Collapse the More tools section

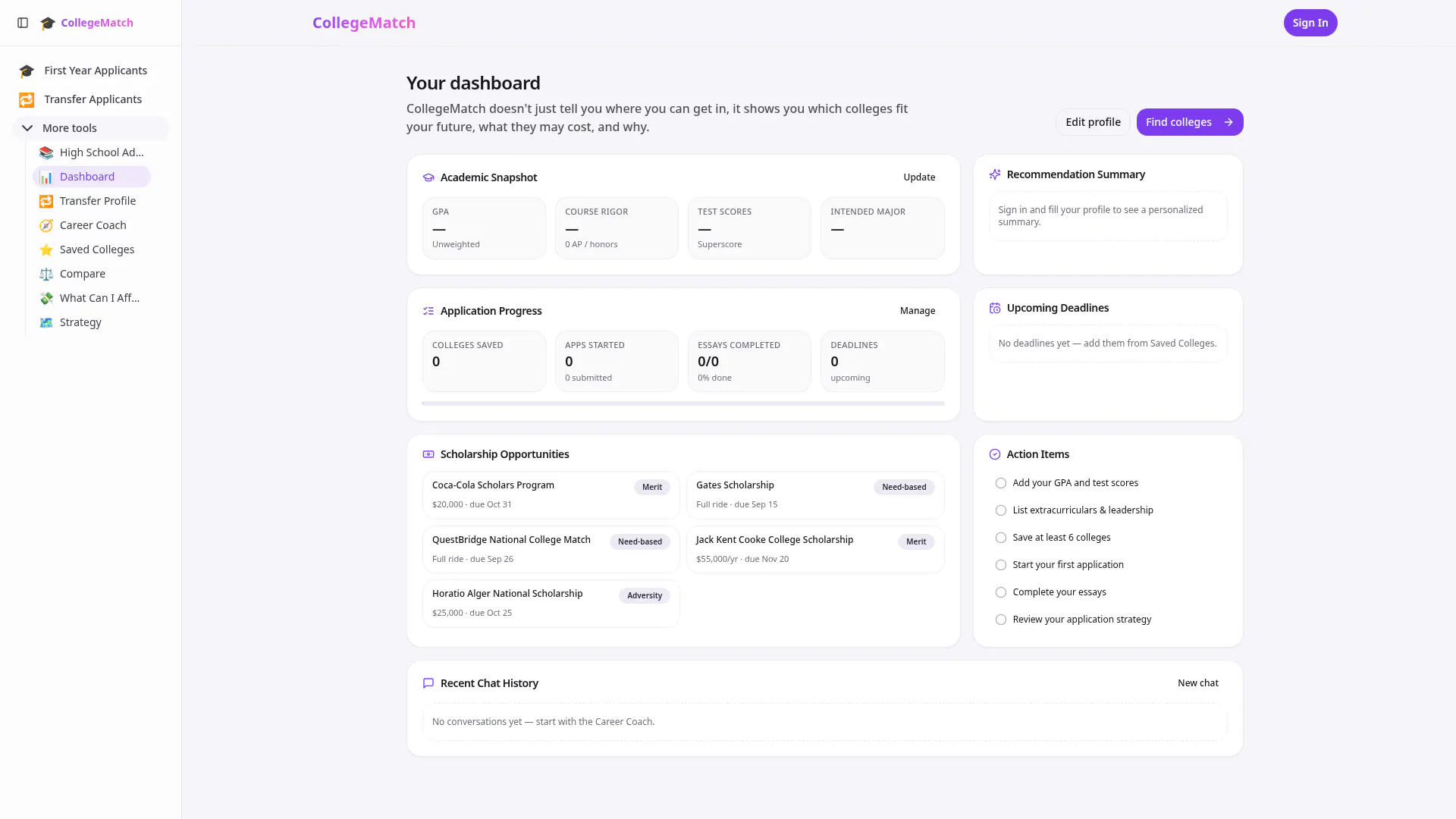click(x=90, y=128)
